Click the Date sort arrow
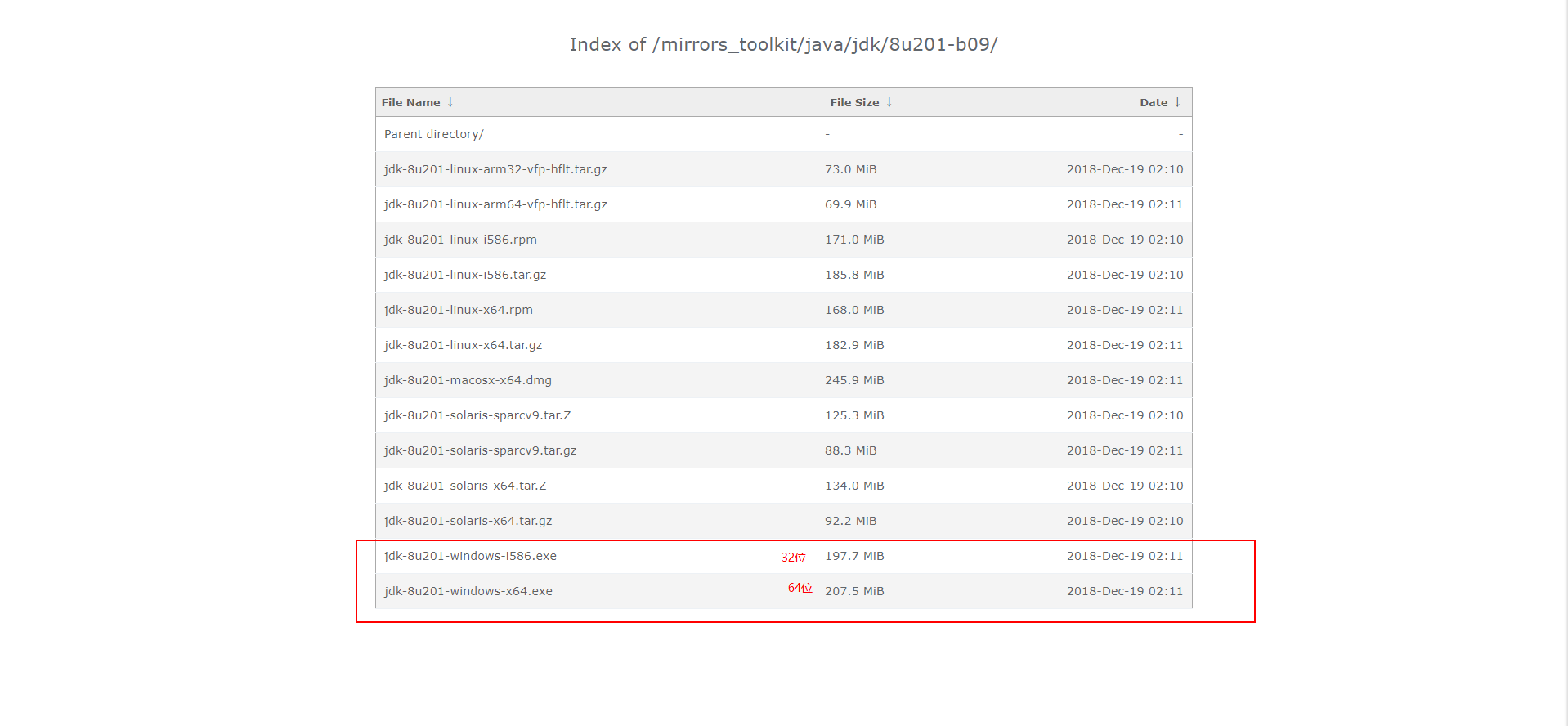 1177,102
